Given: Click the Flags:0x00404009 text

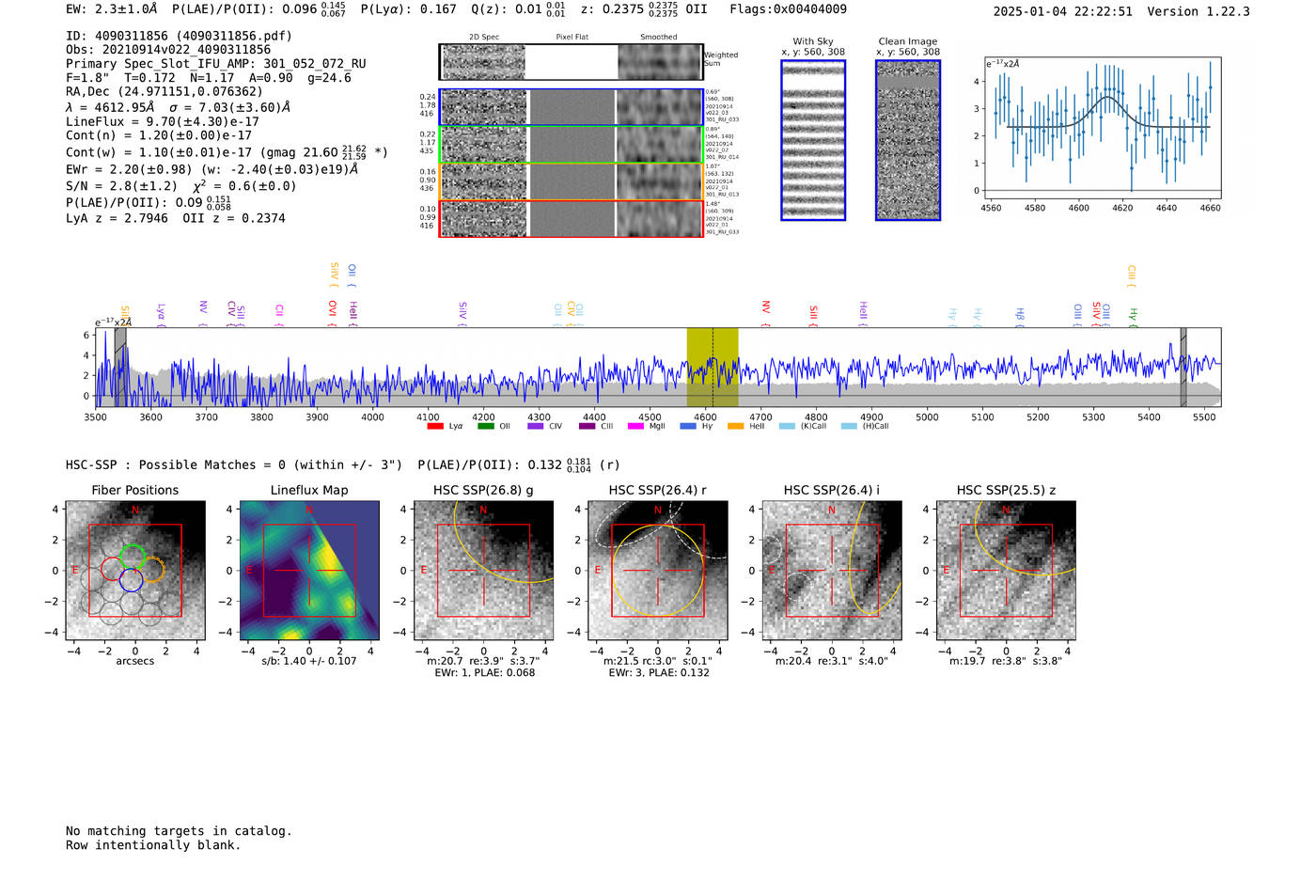Looking at the screenshot, I should (x=788, y=9).
